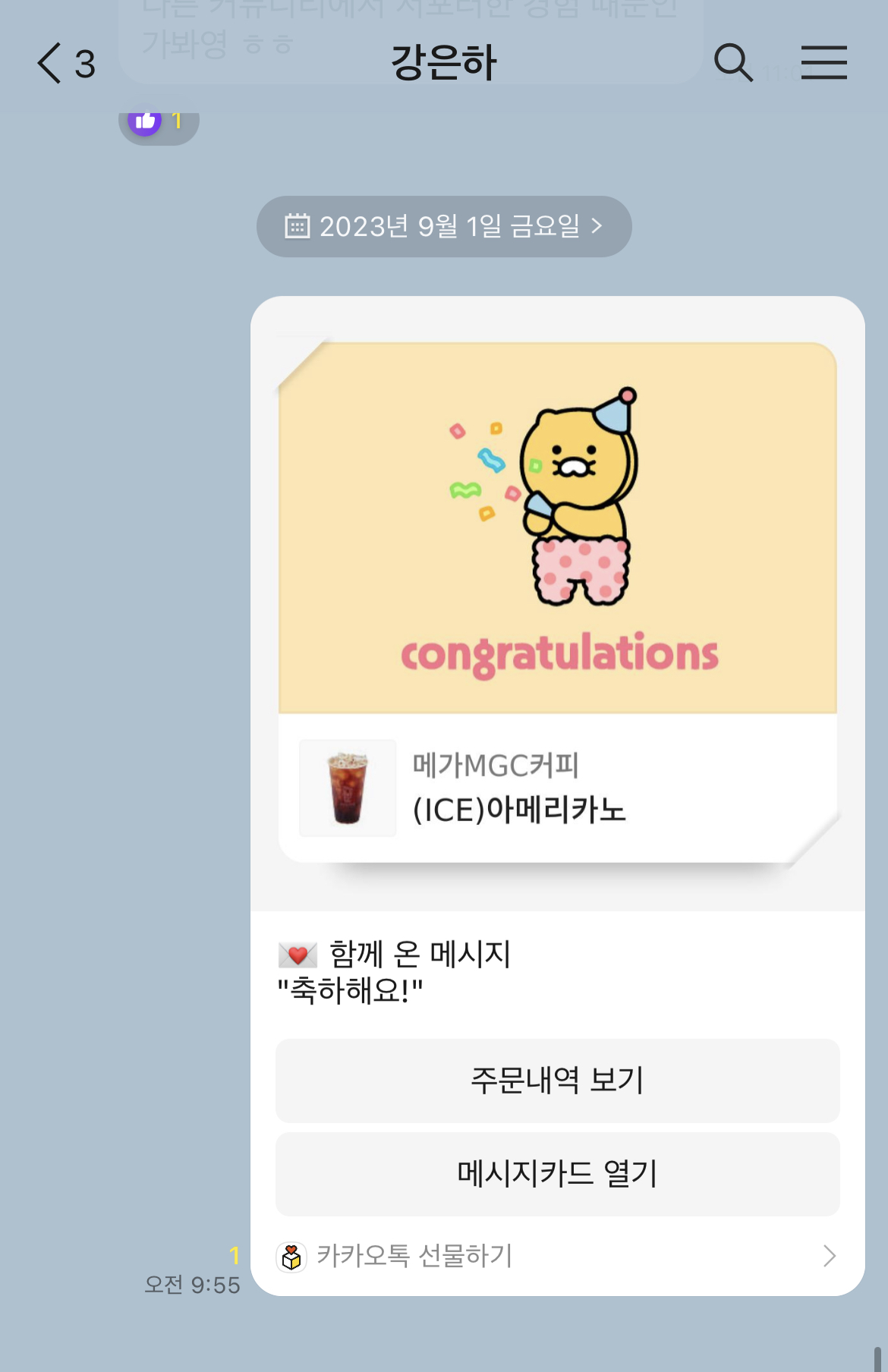Tap the thumbs-up reaction bubble
Screen dimensions: 888x1372
click(x=159, y=122)
